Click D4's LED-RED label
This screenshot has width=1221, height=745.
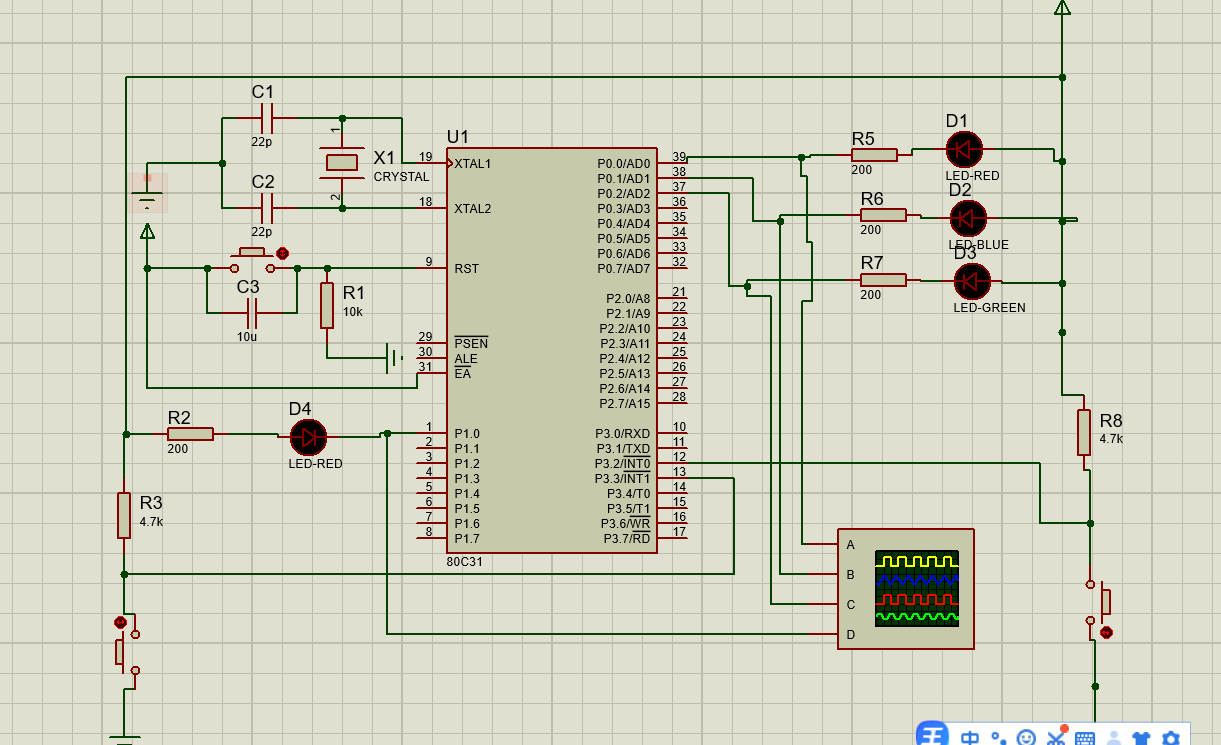(x=315, y=464)
